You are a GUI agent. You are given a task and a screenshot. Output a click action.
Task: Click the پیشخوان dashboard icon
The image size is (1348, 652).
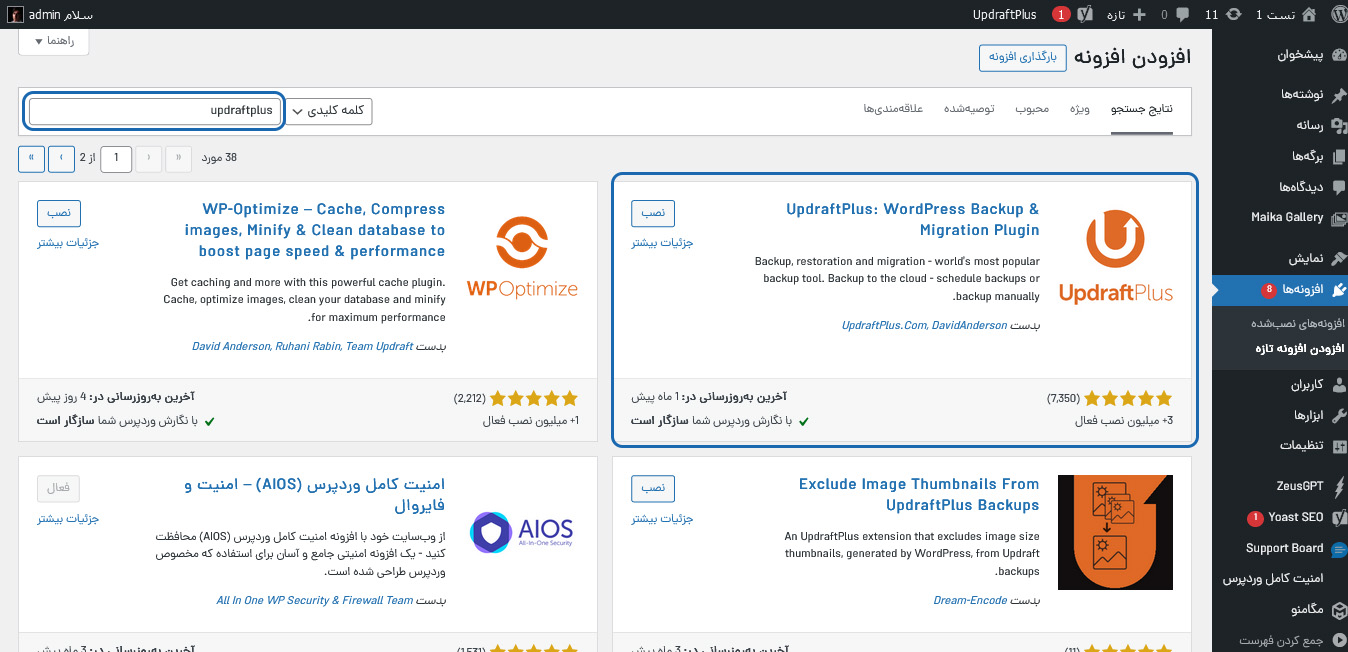[x=1338, y=56]
